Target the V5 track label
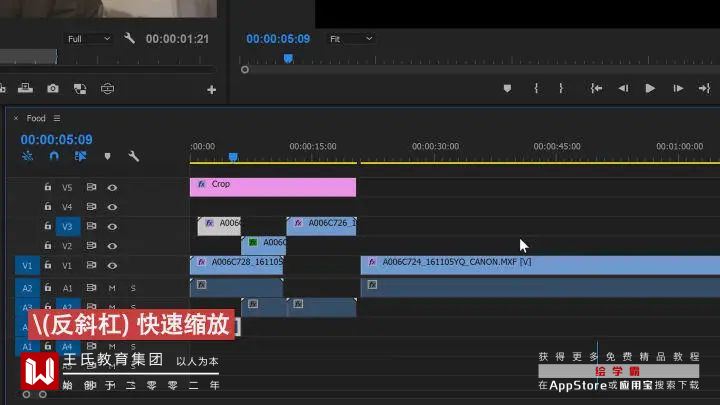 click(68, 187)
